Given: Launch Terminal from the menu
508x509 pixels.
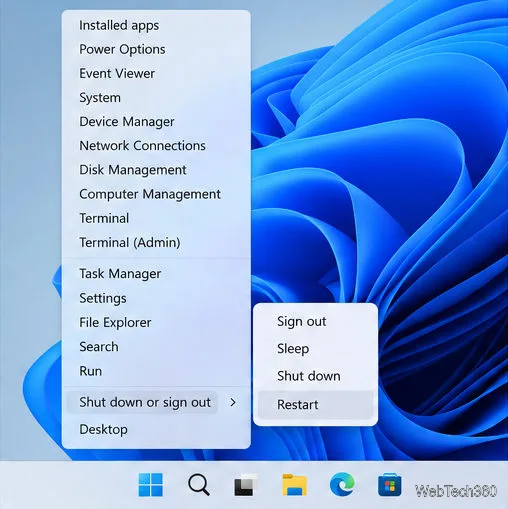Looking at the screenshot, I should pyautogui.click(x=156, y=218).
